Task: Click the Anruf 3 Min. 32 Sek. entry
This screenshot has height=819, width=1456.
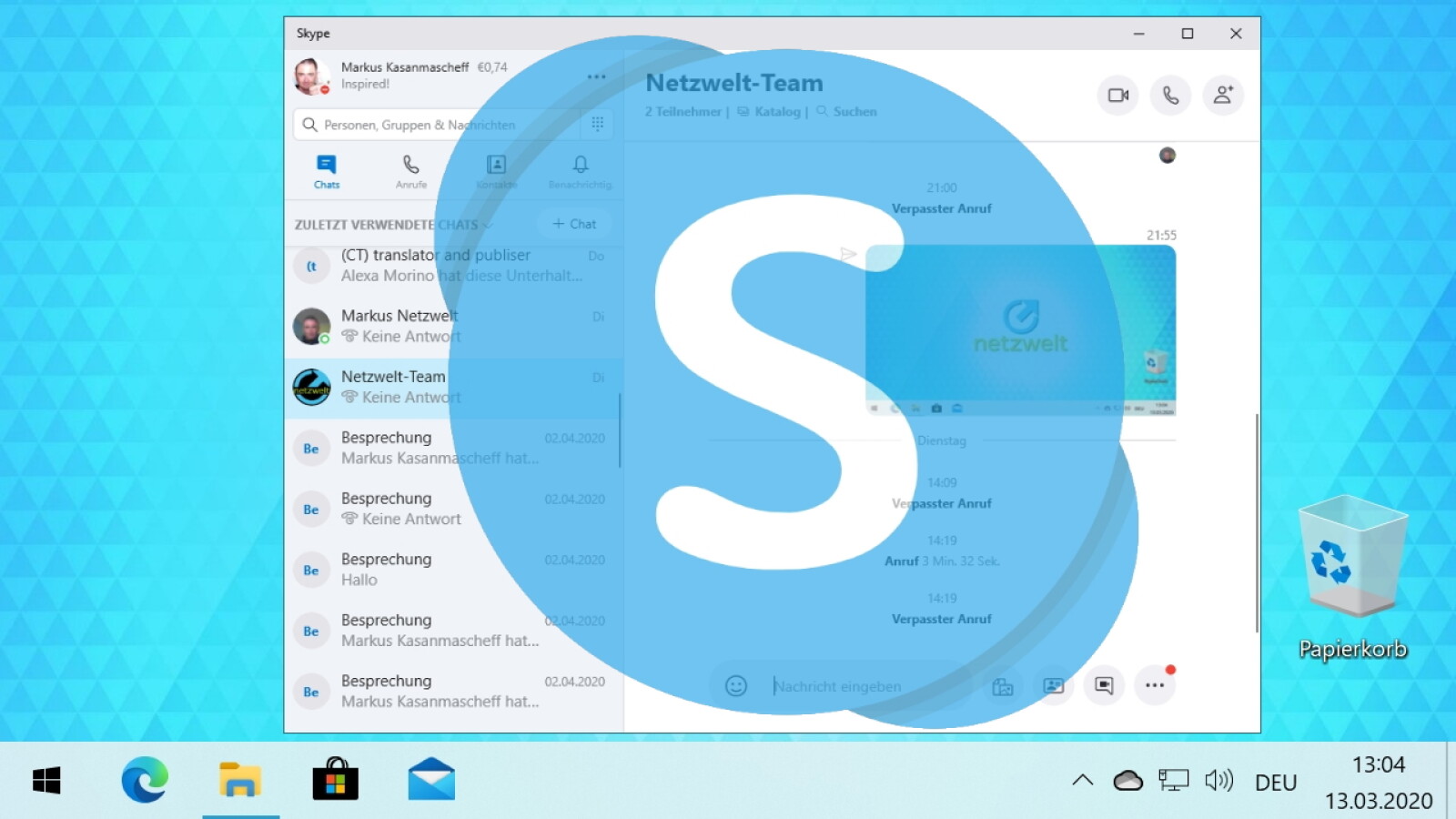Action: tap(942, 561)
